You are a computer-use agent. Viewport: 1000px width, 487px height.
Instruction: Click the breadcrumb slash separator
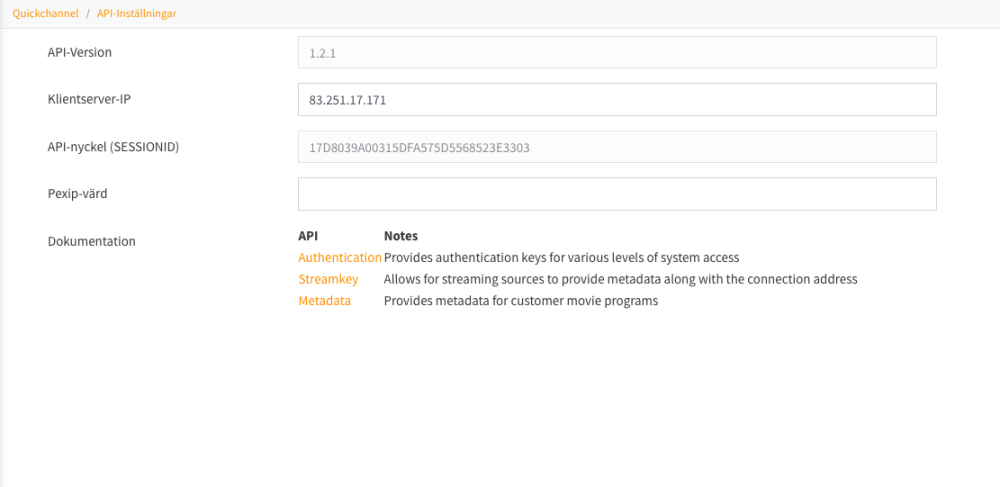pyautogui.click(x=88, y=14)
